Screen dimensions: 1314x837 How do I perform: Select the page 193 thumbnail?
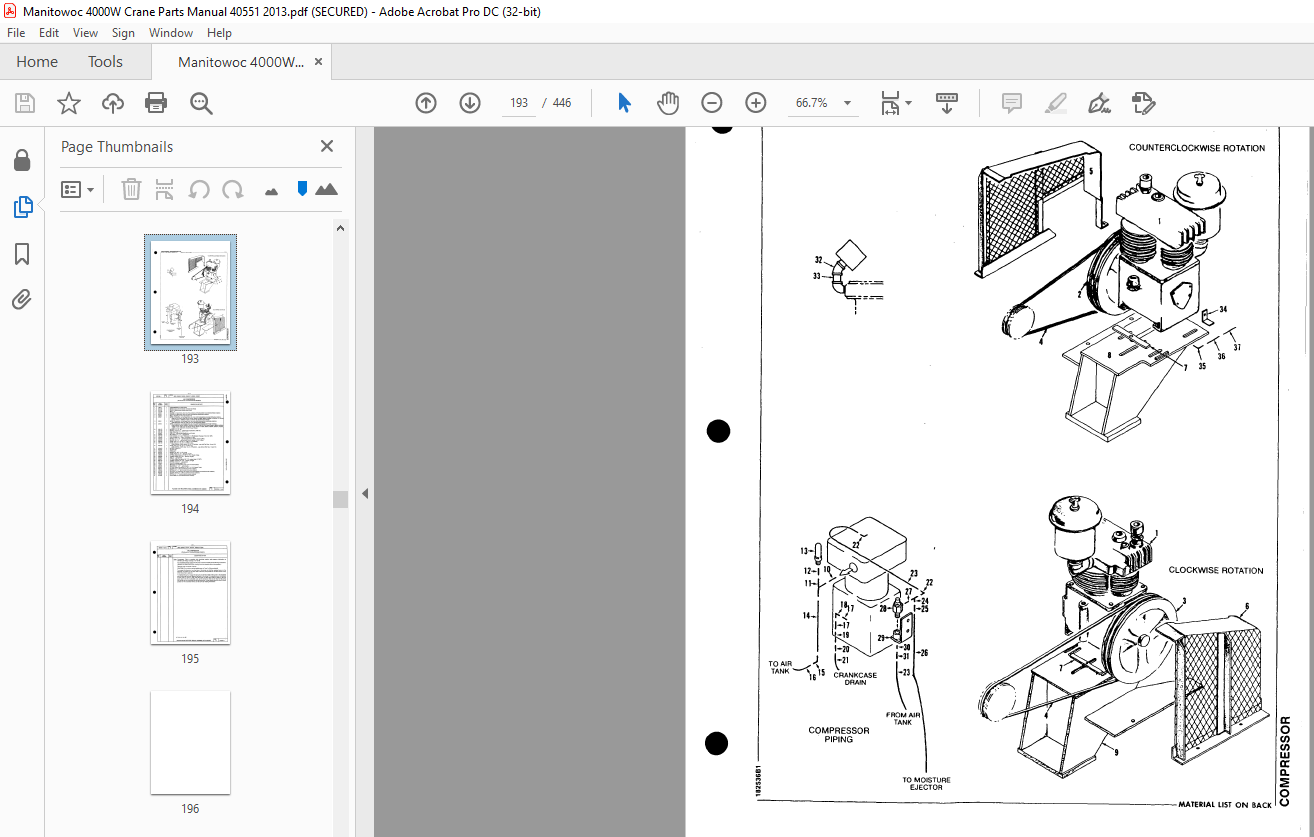(x=190, y=293)
